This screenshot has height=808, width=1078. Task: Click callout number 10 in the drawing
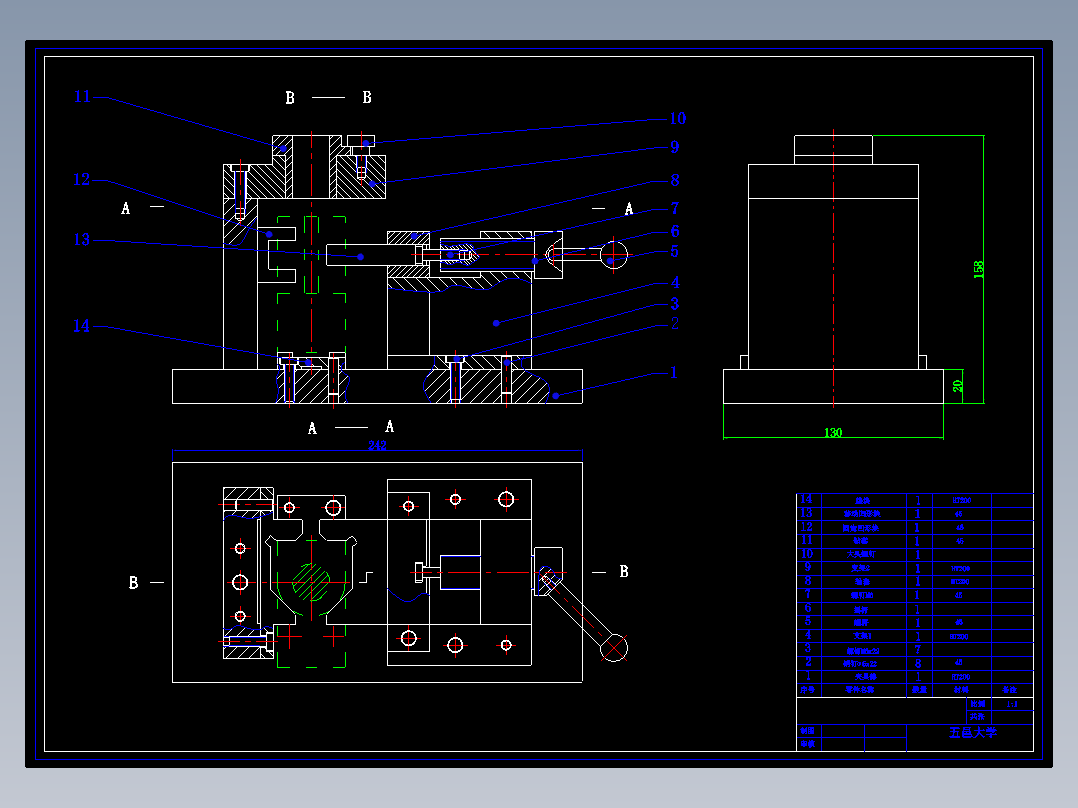pos(677,119)
